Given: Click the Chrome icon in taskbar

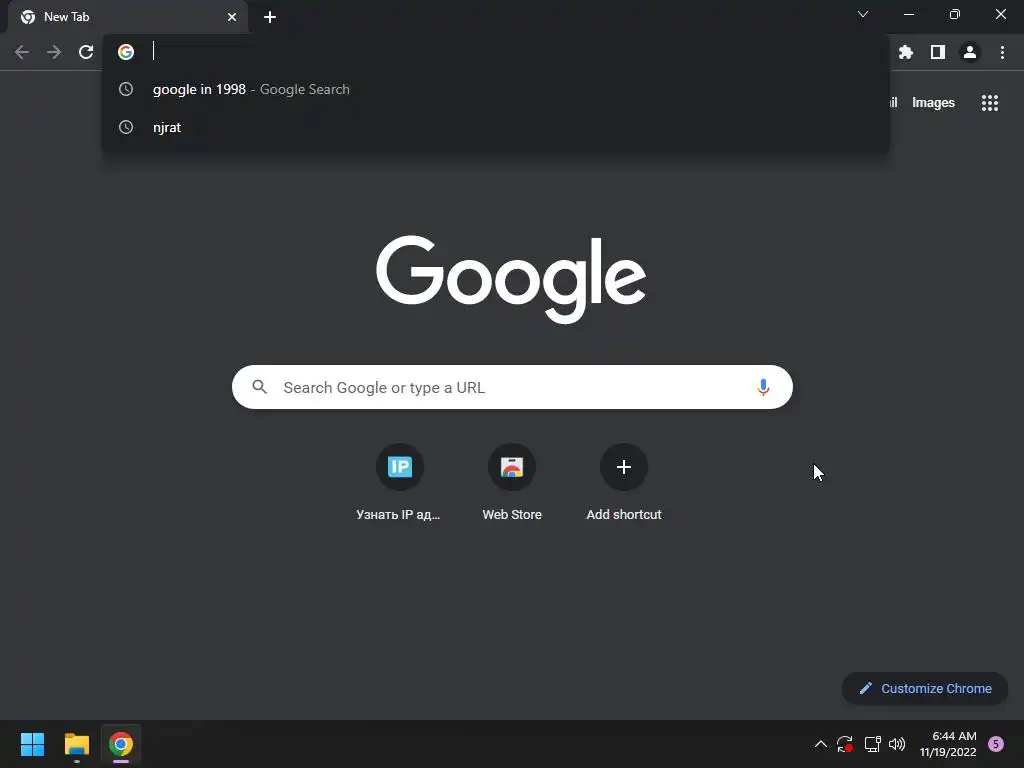Looking at the screenshot, I should pos(121,744).
